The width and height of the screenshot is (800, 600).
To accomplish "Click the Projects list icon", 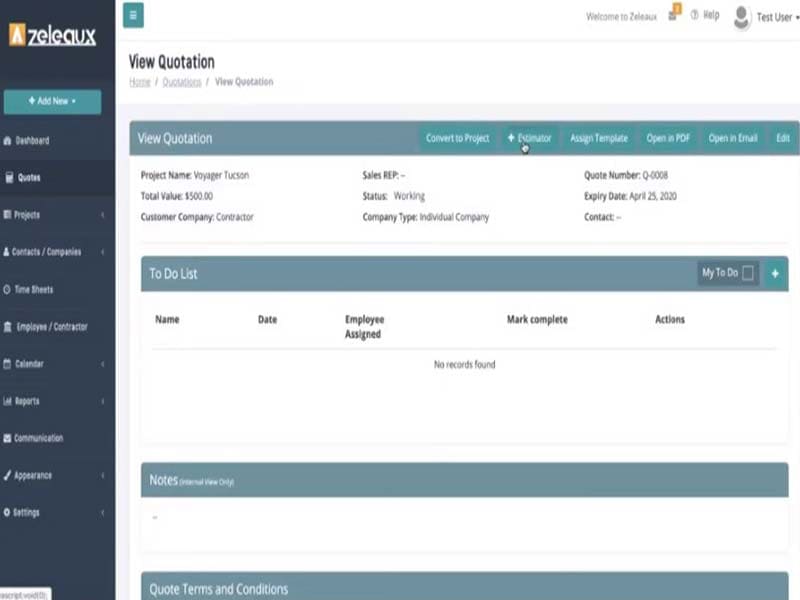I will pyautogui.click(x=7, y=215).
